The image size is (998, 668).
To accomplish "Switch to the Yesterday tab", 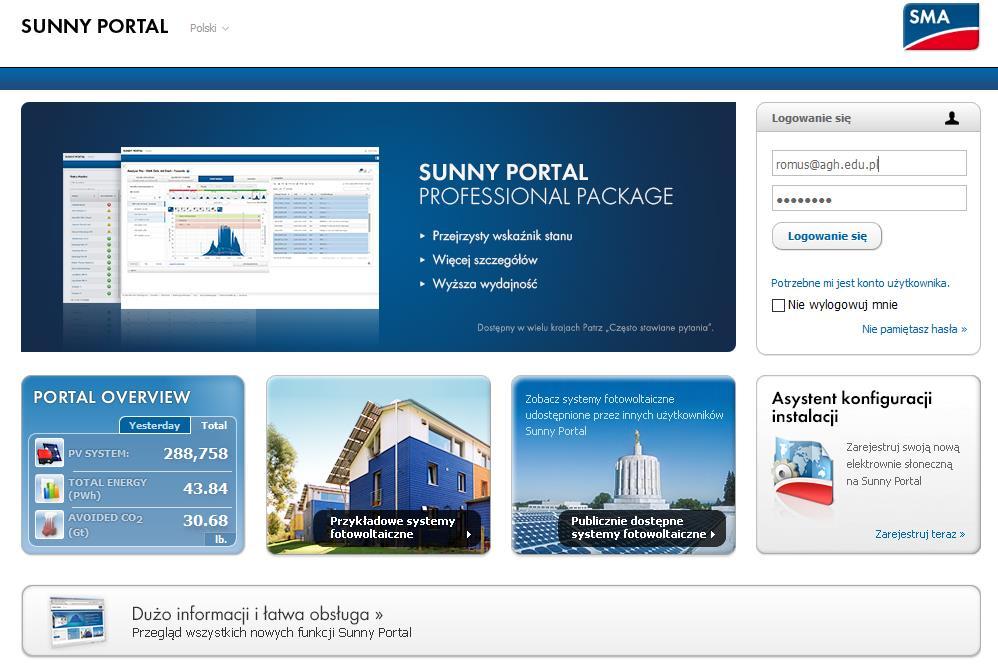I will point(155,425).
